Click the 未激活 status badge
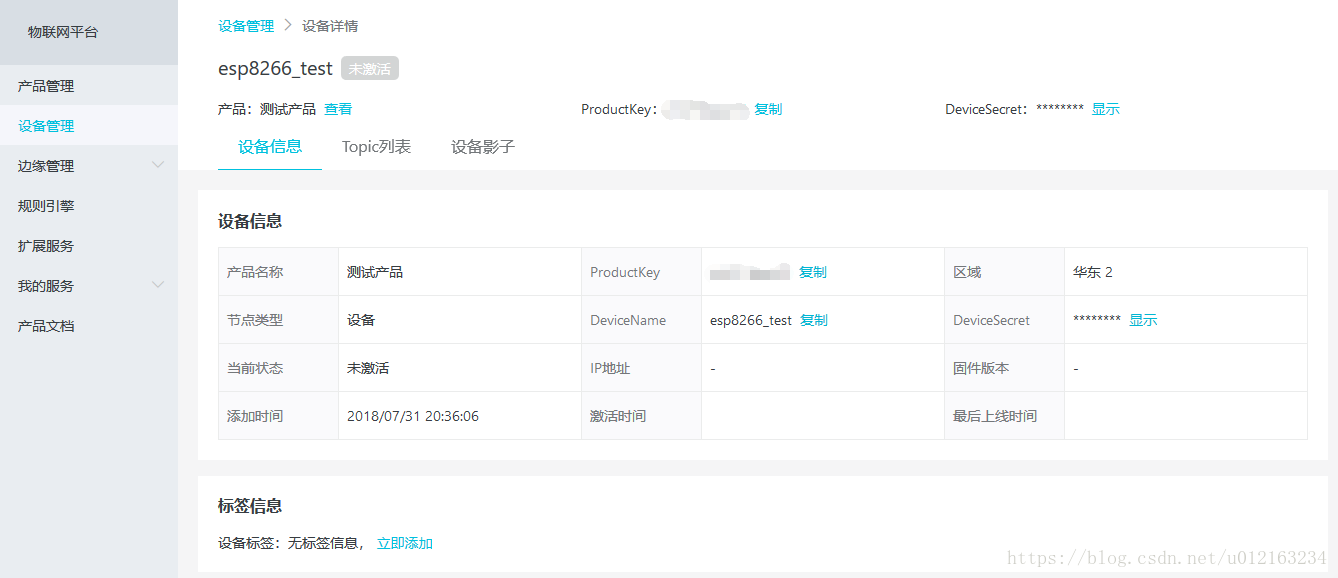The height and width of the screenshot is (578, 1338). click(370, 69)
